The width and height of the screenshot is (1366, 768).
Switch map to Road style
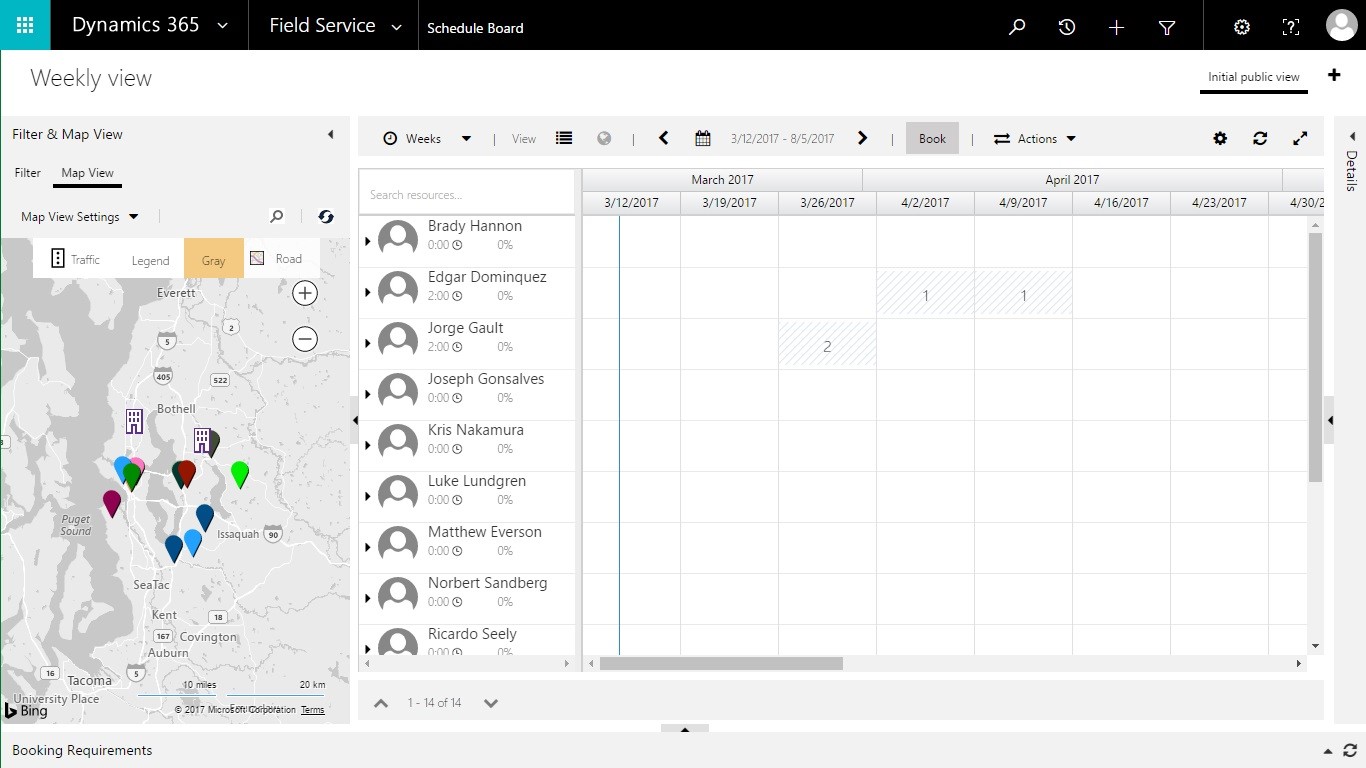[277, 259]
